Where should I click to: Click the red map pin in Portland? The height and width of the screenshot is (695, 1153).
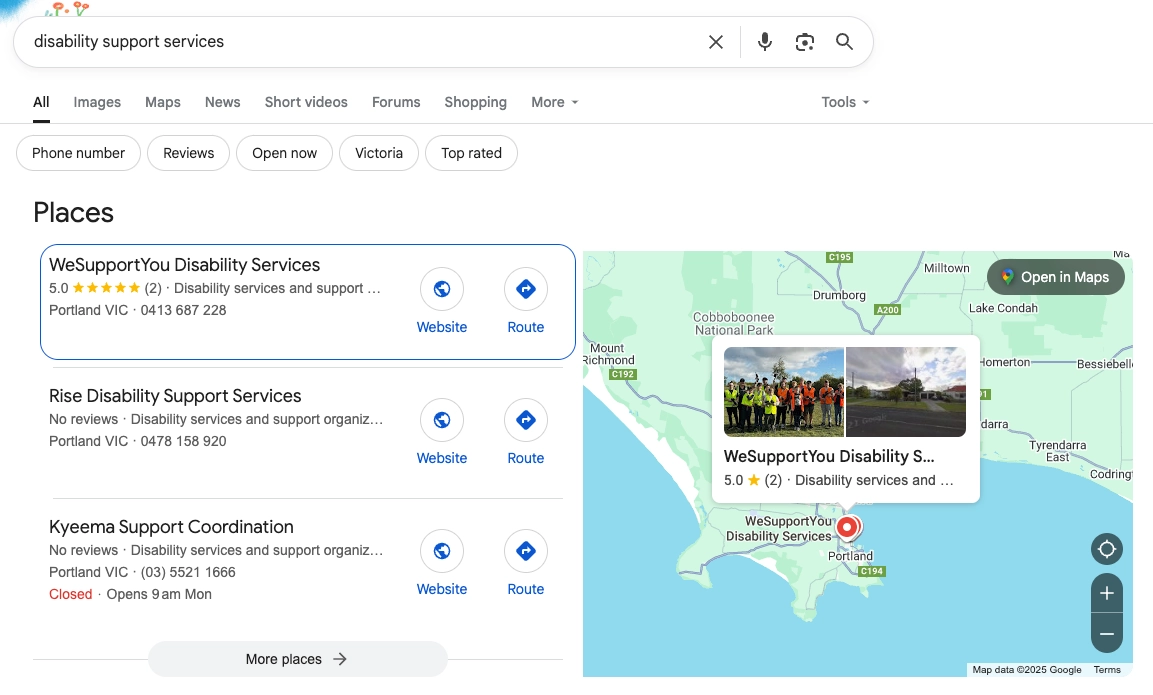click(x=847, y=527)
